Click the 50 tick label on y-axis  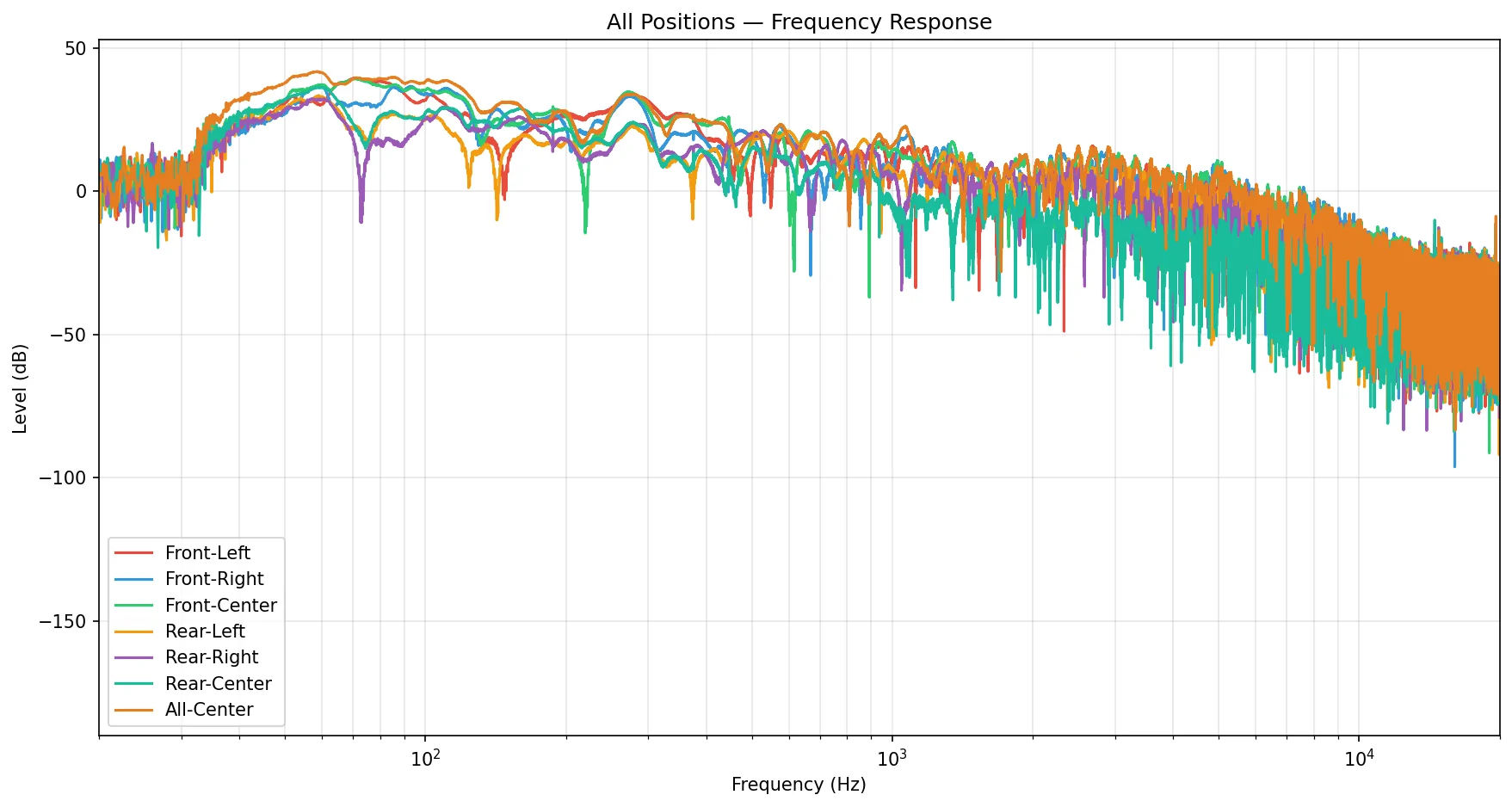pyautogui.click(x=76, y=48)
